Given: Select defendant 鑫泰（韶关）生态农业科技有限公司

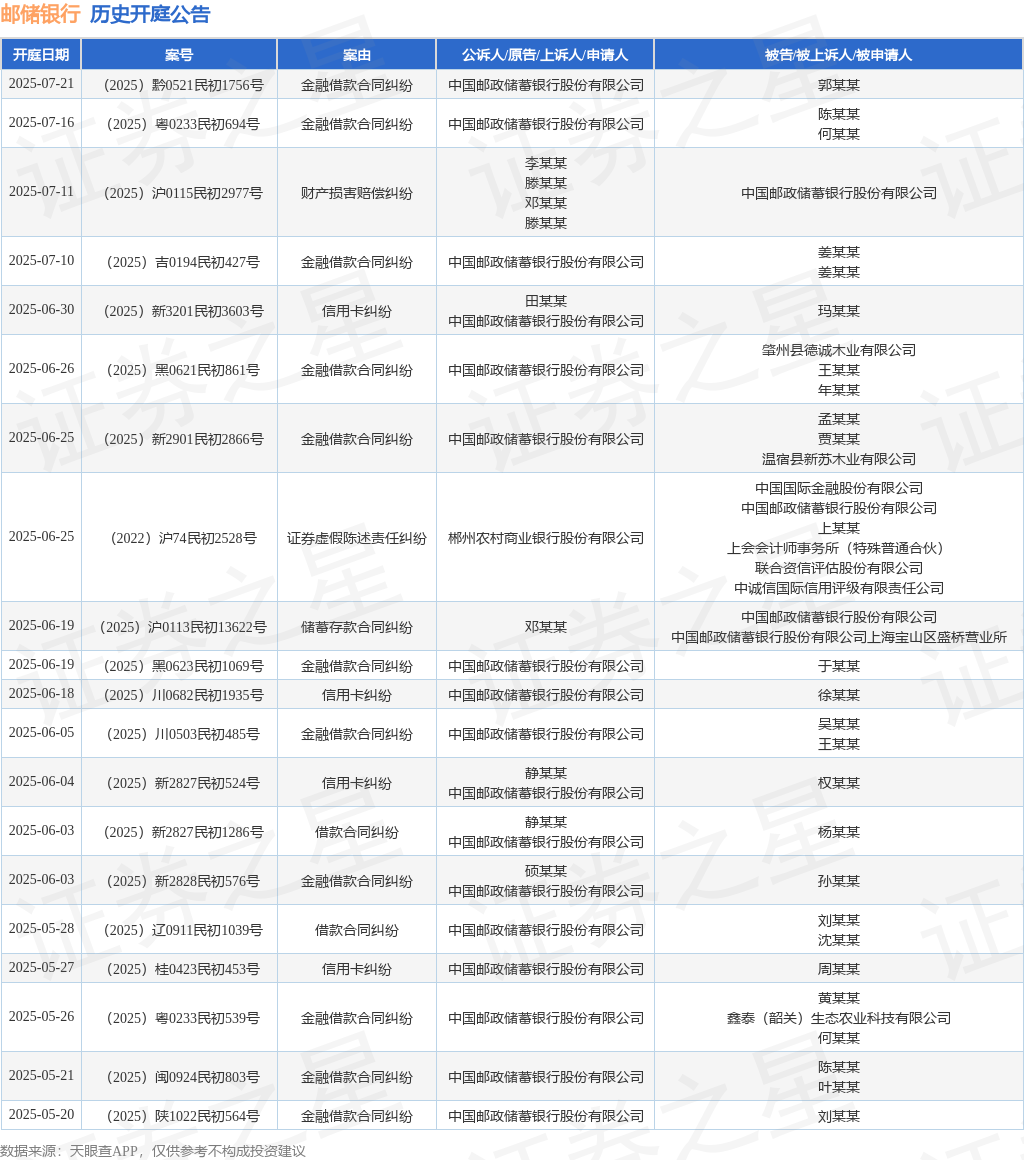Looking at the screenshot, I should tap(839, 1018).
